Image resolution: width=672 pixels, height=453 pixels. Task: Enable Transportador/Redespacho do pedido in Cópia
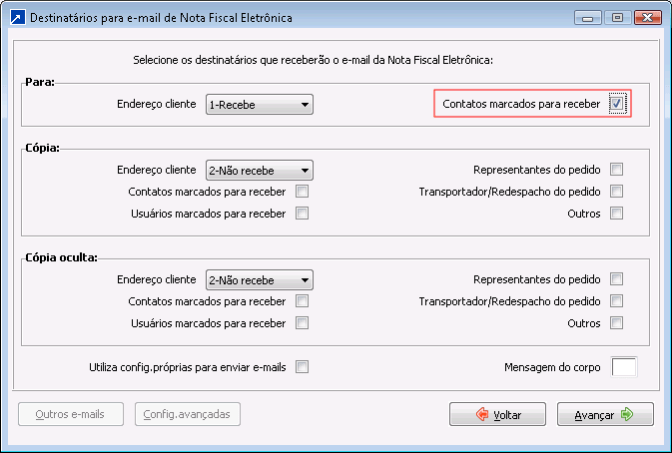tap(617, 192)
